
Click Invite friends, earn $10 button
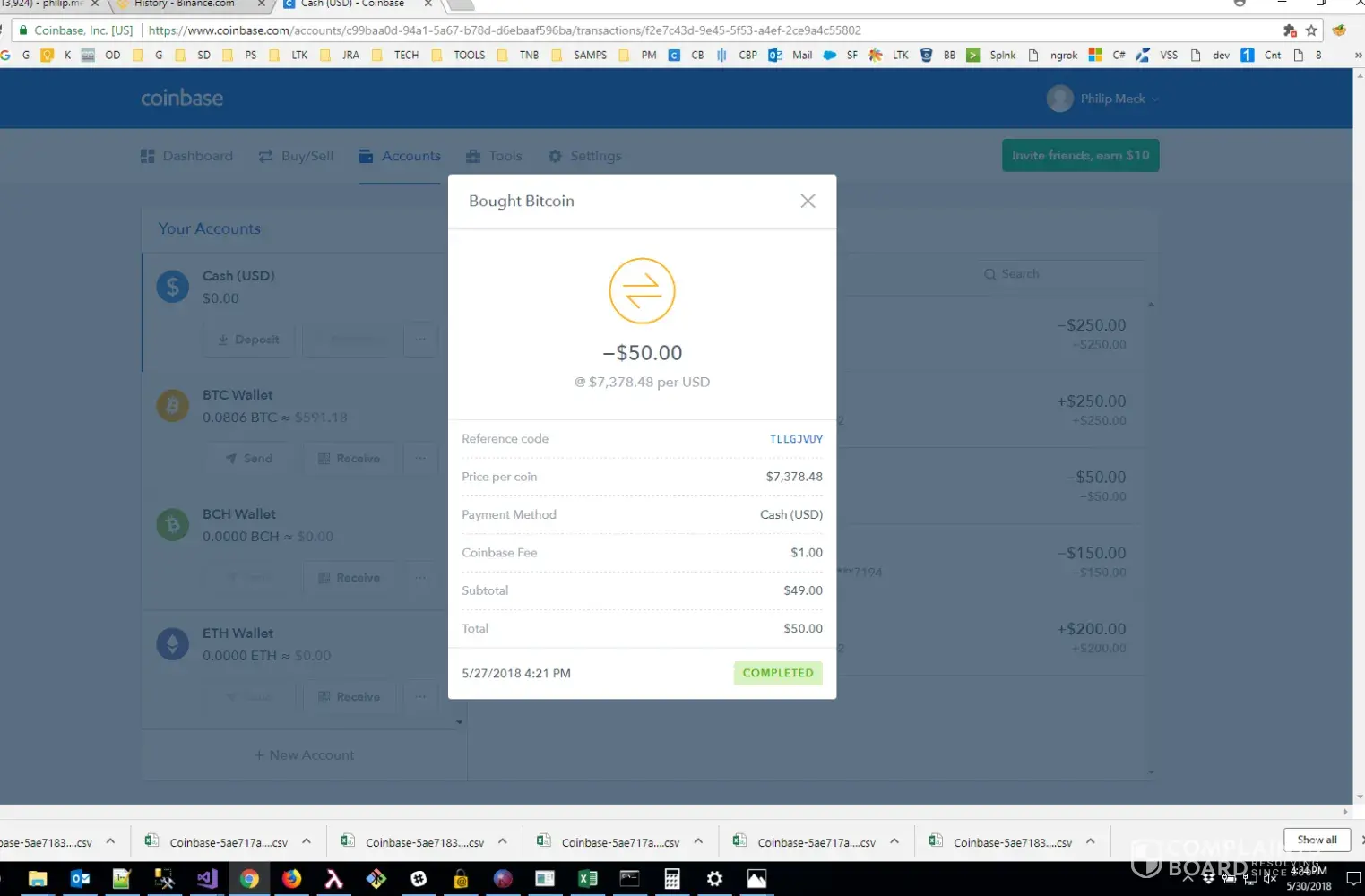click(x=1080, y=155)
